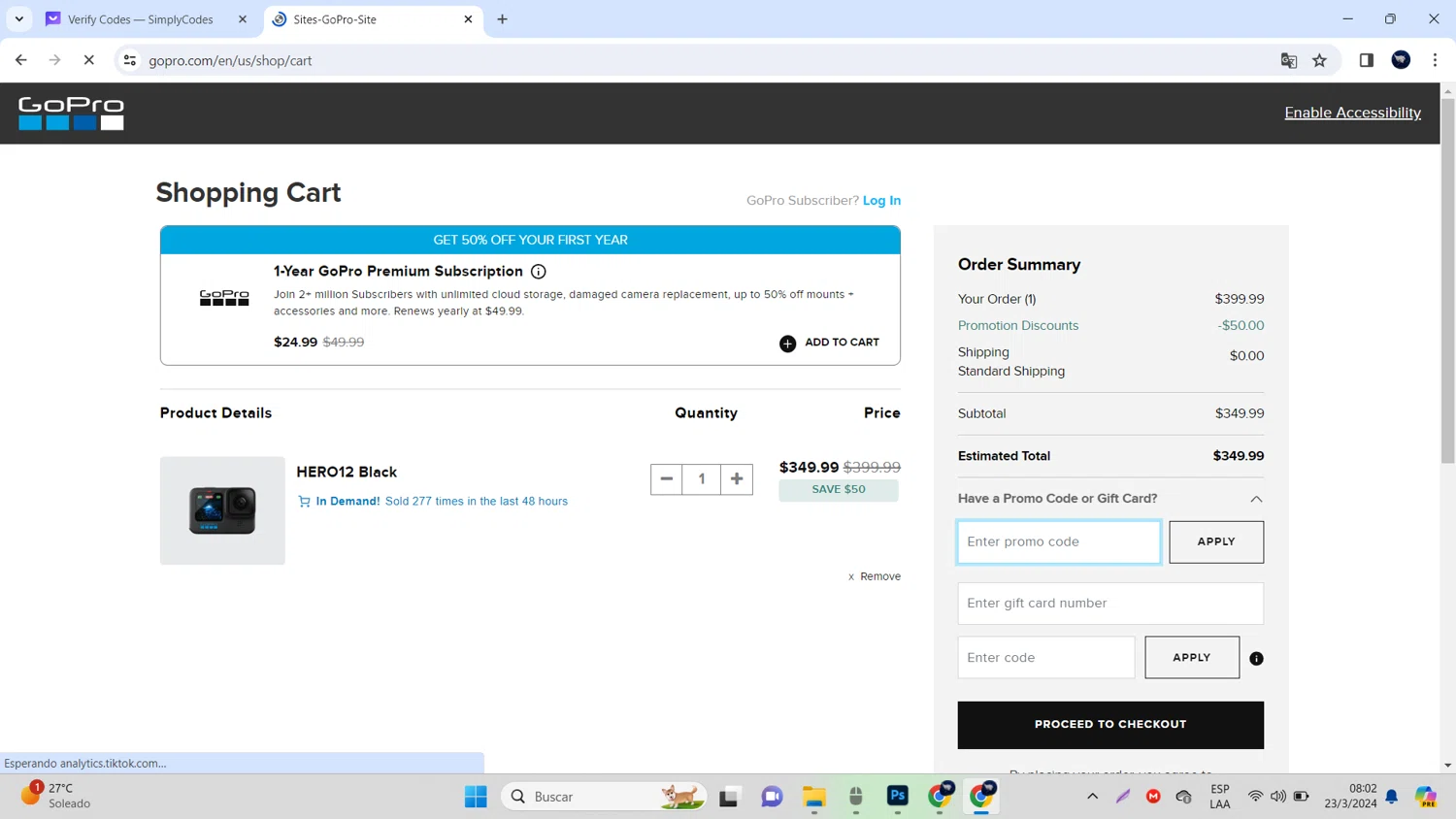
Task: Toggle the browser side panel
Action: click(x=1367, y=60)
